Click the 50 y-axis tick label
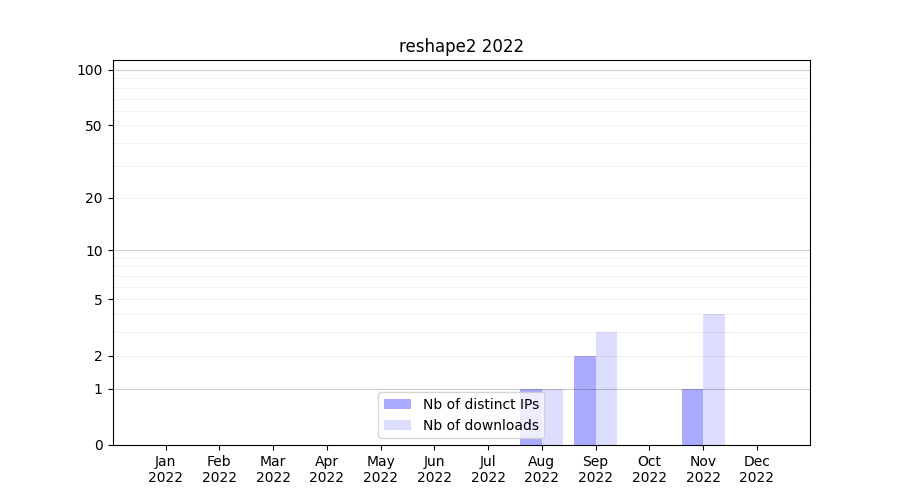 [x=94, y=126]
